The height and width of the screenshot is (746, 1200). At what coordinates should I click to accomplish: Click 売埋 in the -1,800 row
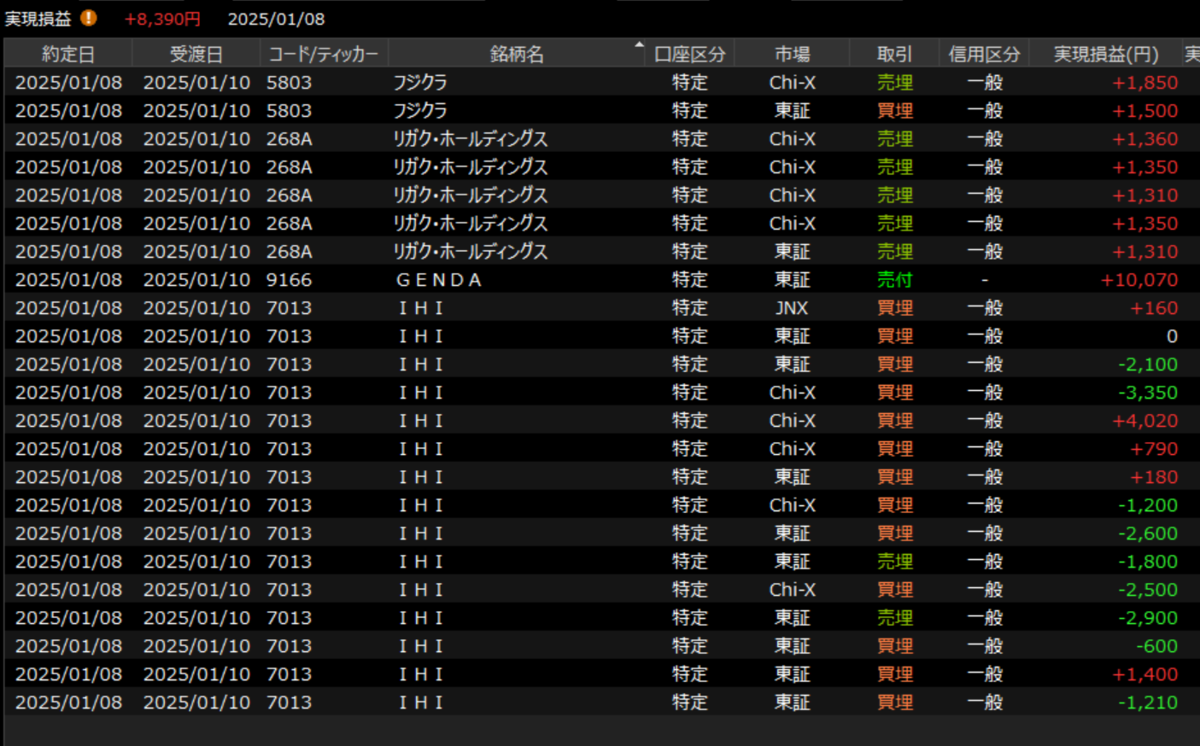click(895, 561)
